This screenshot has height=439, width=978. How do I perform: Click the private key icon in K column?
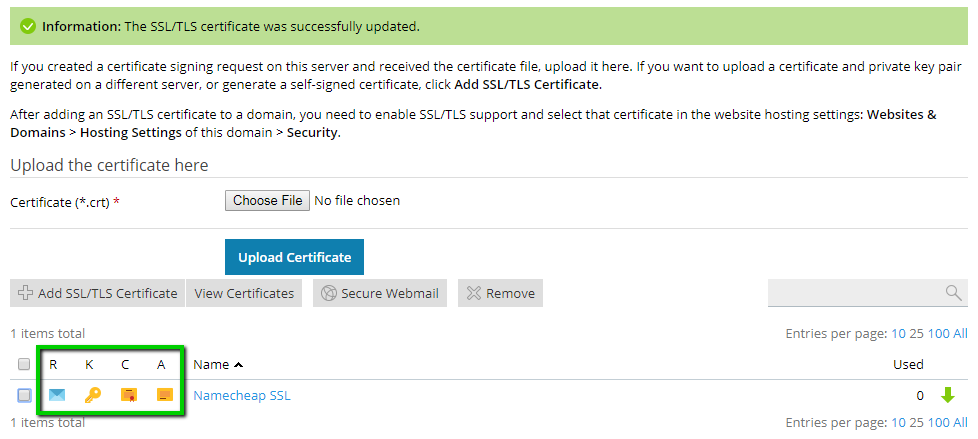(92, 395)
